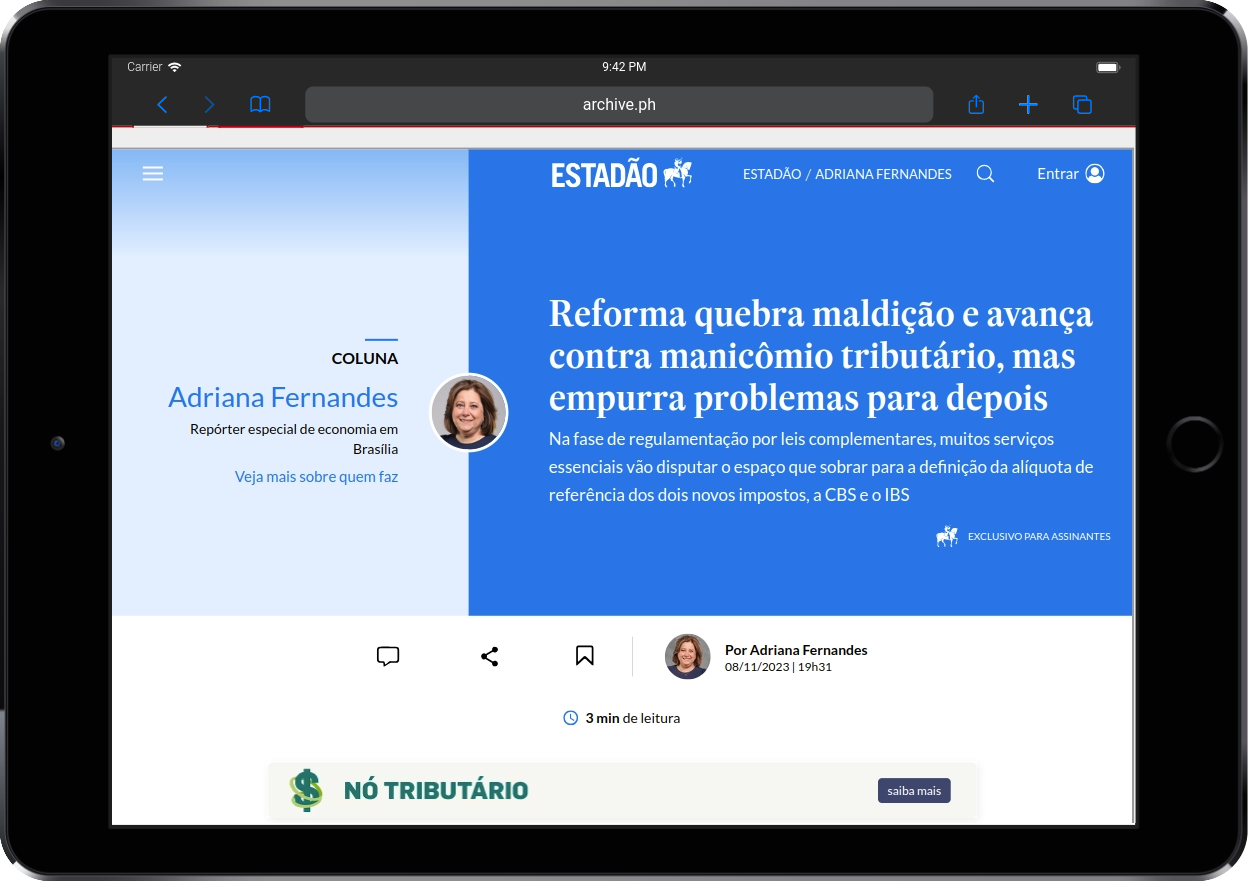Open a new Safari tab with the plus icon
The width and height of the screenshot is (1248, 882).
pyautogui.click(x=1028, y=104)
